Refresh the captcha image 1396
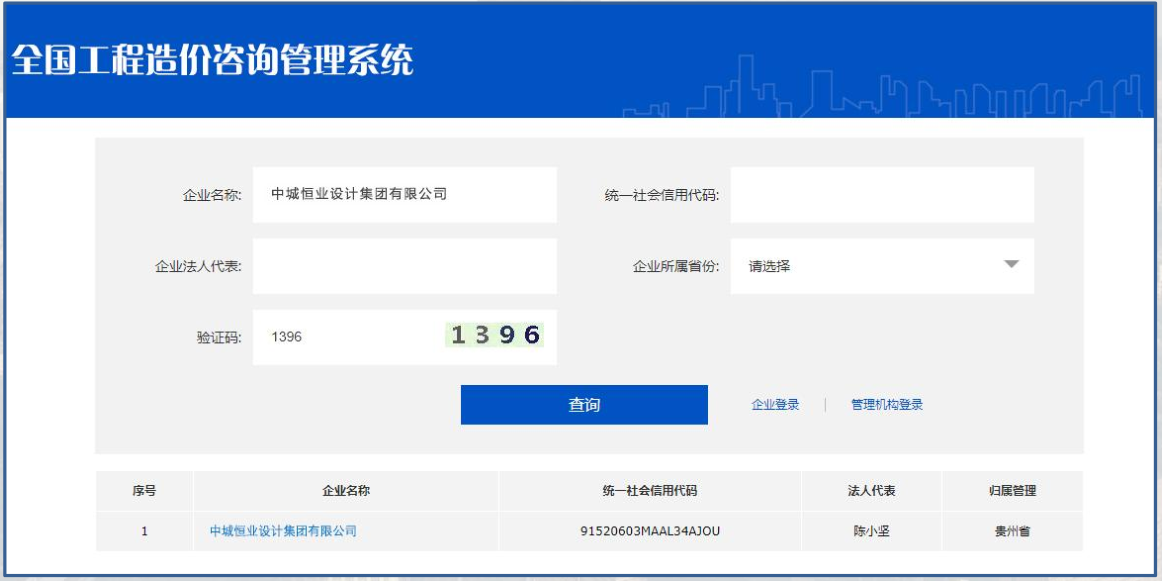 [x=494, y=335]
